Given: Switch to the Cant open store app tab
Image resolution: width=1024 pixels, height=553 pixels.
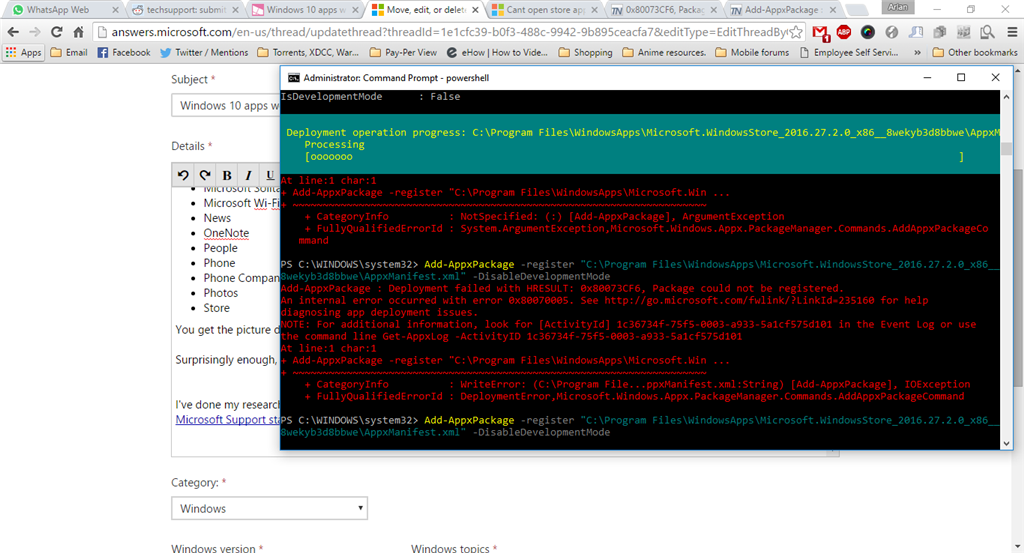Looking at the screenshot, I should [545, 10].
